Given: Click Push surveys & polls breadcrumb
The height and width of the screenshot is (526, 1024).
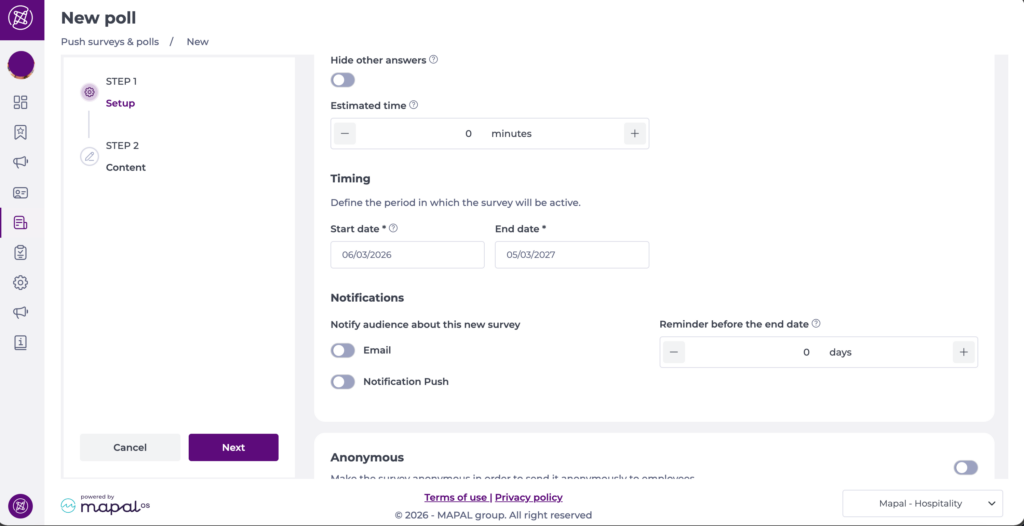Looking at the screenshot, I should click(x=110, y=42).
